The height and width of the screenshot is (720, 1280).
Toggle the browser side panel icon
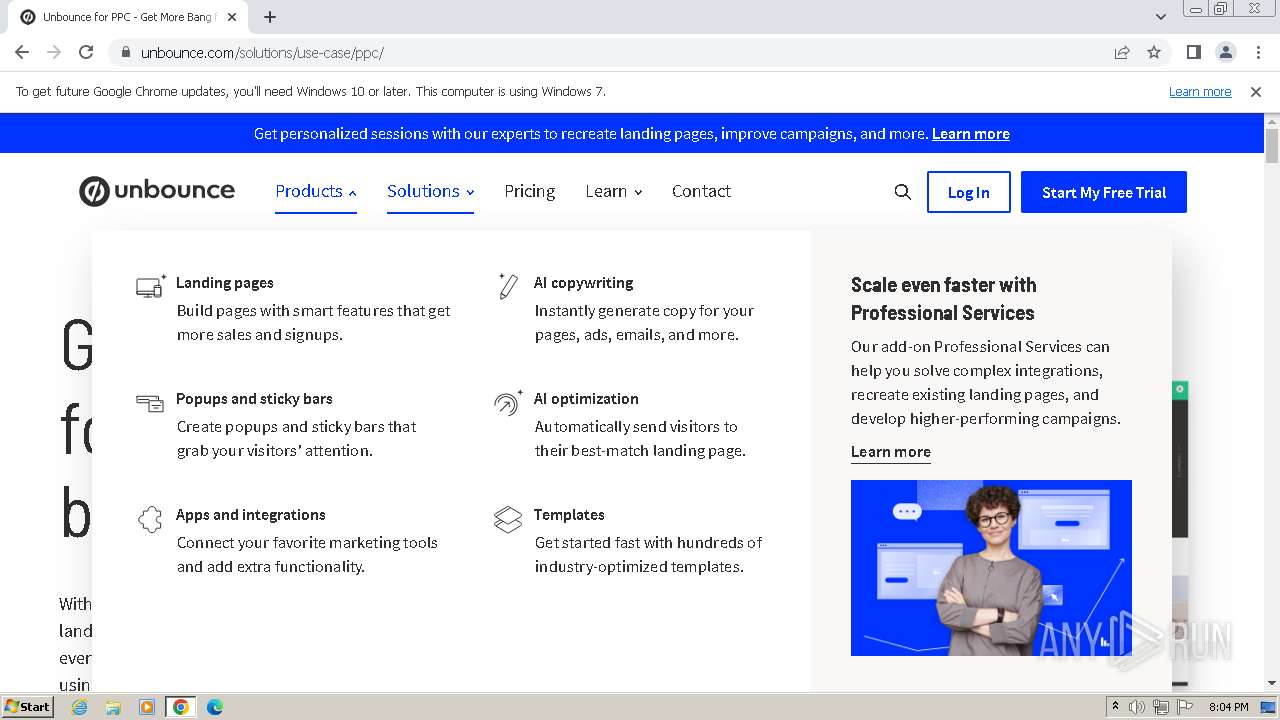pyautogui.click(x=1194, y=52)
